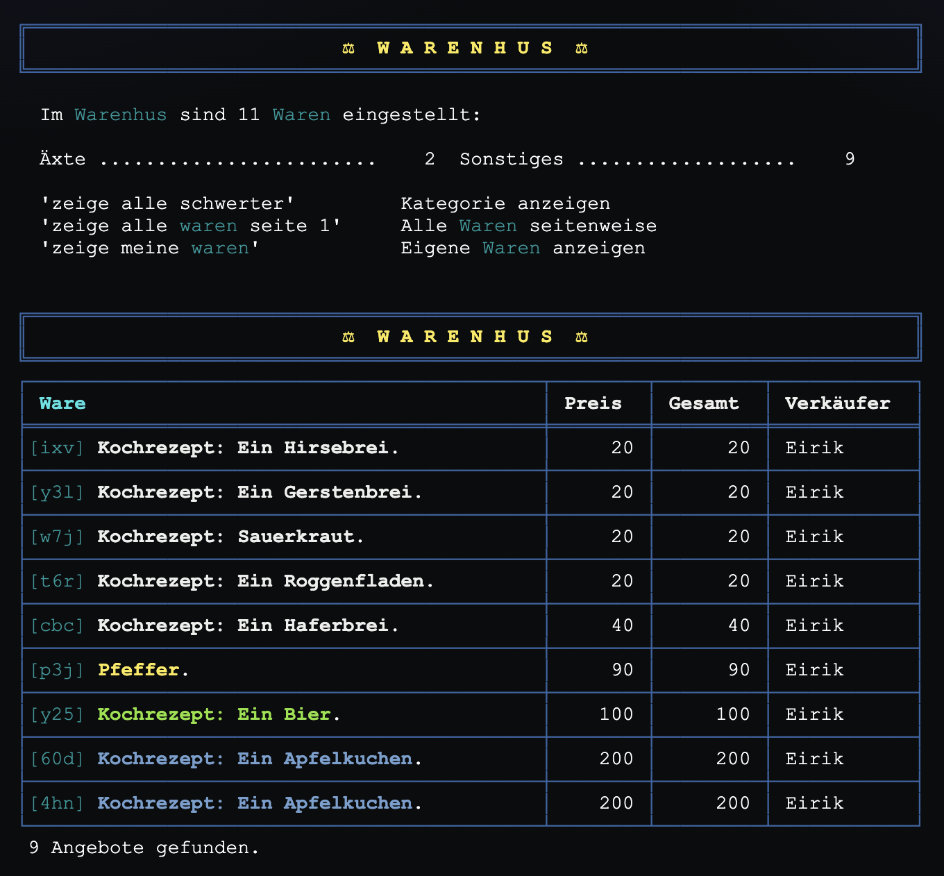944x876 pixels.
Task: Sort by the Preis column header
Action: coord(592,404)
